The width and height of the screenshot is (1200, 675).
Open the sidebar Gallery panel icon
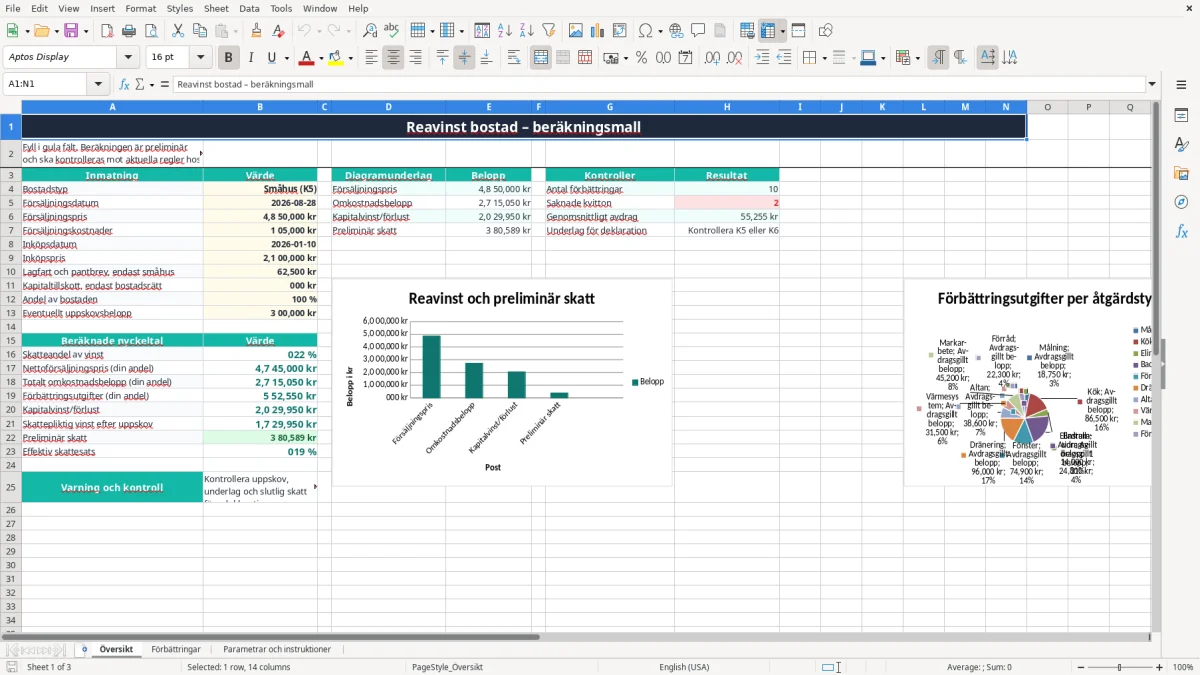1181,173
